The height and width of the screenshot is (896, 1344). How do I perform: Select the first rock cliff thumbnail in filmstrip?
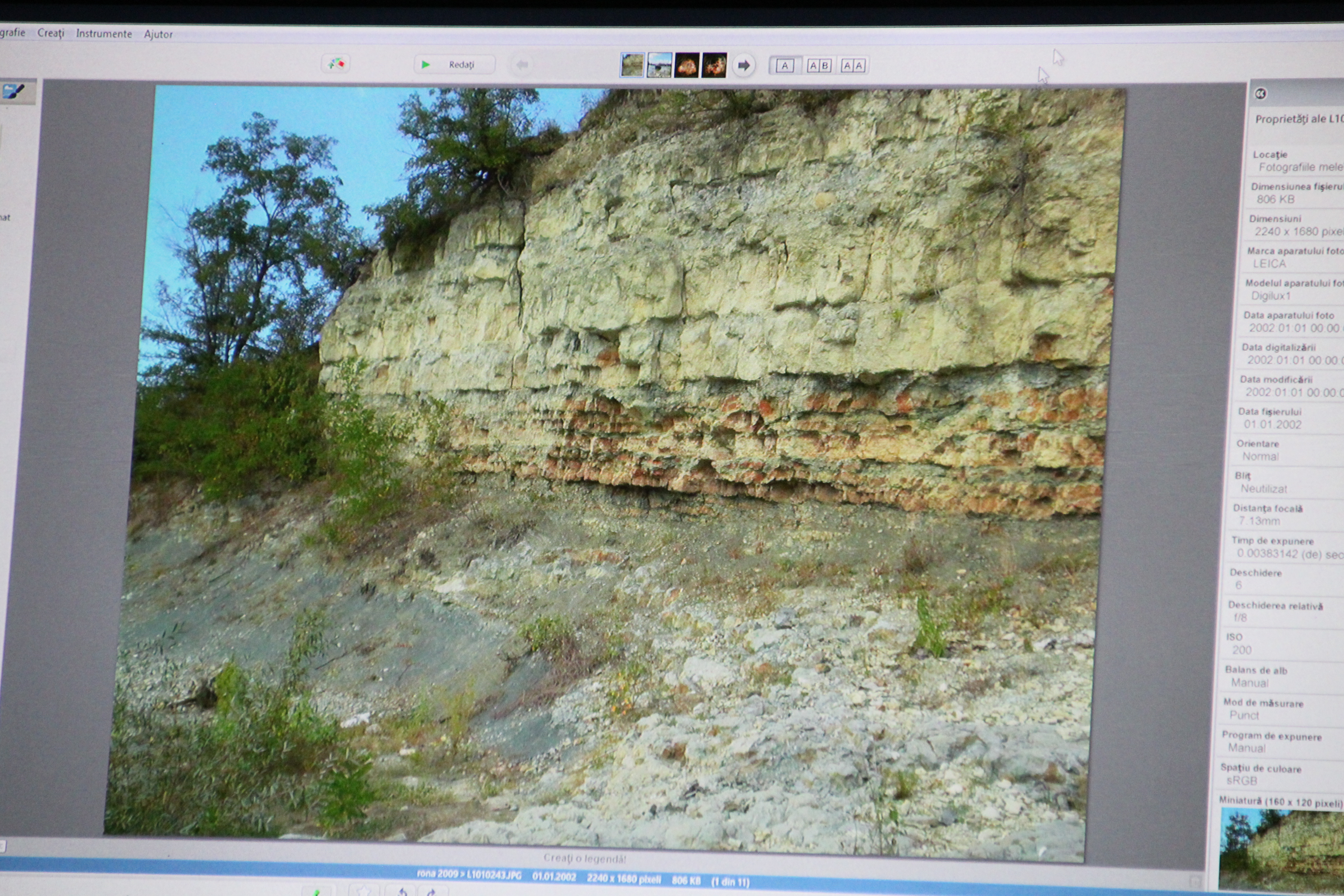[x=632, y=65]
